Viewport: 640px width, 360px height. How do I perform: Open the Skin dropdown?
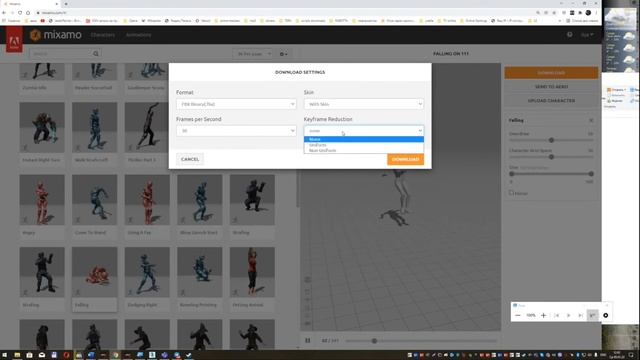tap(364, 104)
